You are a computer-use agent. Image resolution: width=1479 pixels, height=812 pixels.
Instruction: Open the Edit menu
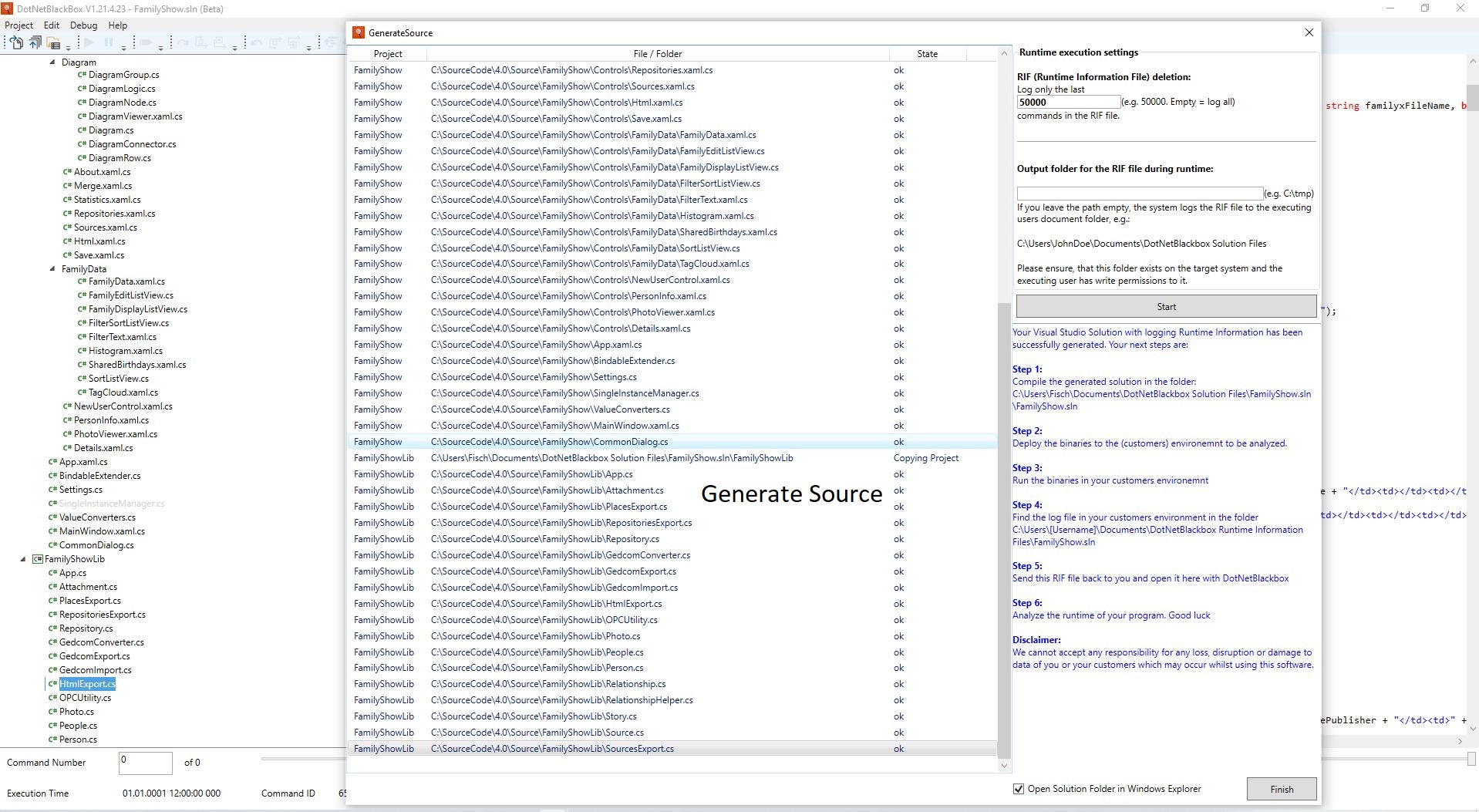point(52,25)
